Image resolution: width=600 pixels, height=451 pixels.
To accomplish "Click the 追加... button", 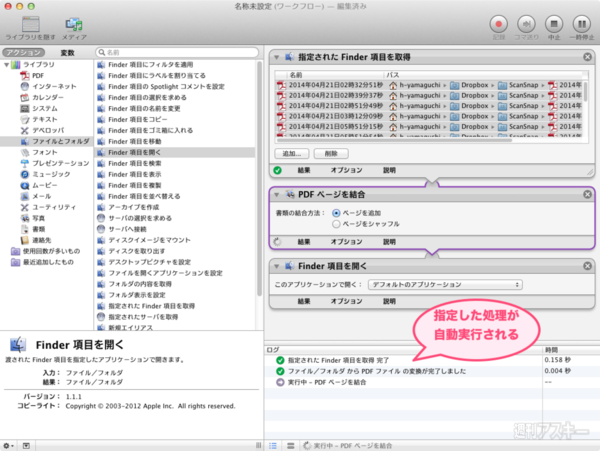I will click(x=292, y=153).
